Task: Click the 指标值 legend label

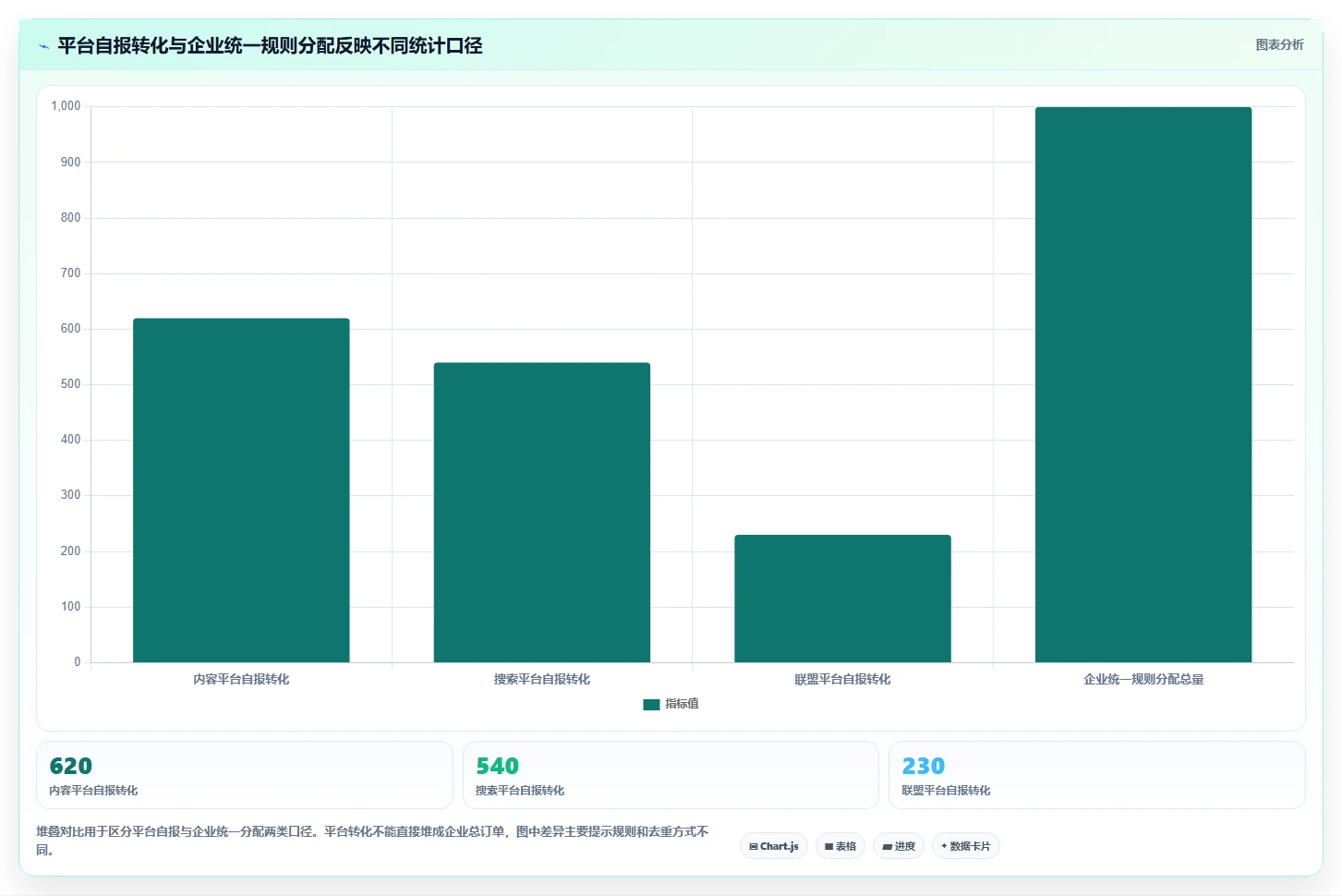Action: click(682, 704)
